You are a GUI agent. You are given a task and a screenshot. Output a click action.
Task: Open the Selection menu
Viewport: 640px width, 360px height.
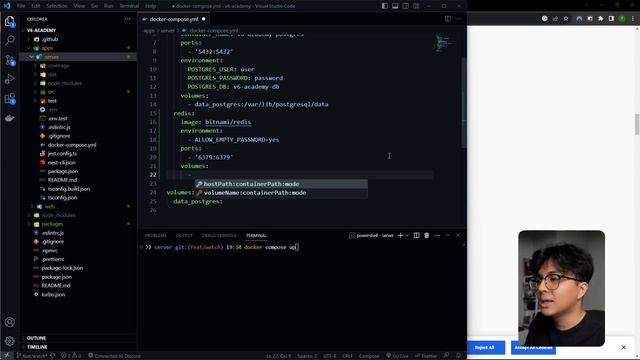click(x=56, y=6)
